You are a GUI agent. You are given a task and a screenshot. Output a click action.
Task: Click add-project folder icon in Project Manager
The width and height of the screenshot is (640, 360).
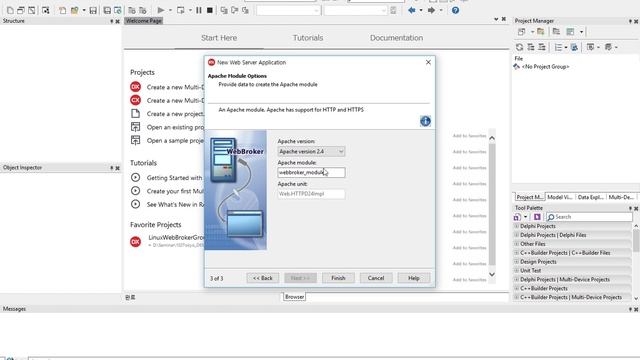(x=541, y=31)
